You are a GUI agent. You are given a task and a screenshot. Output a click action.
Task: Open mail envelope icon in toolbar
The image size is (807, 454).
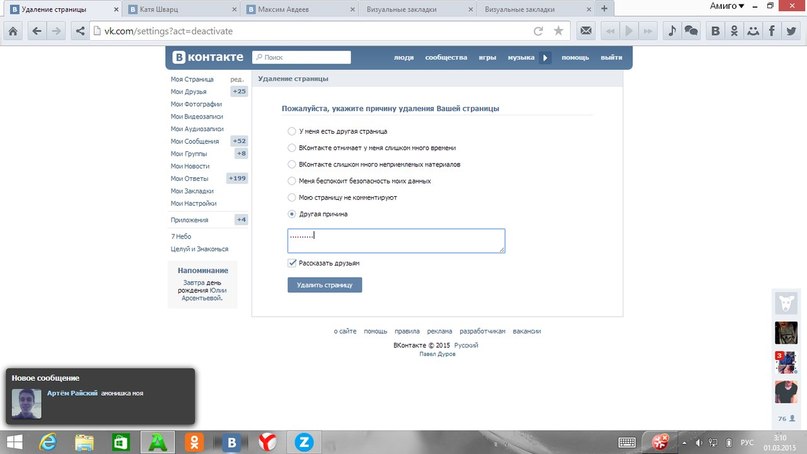point(586,31)
